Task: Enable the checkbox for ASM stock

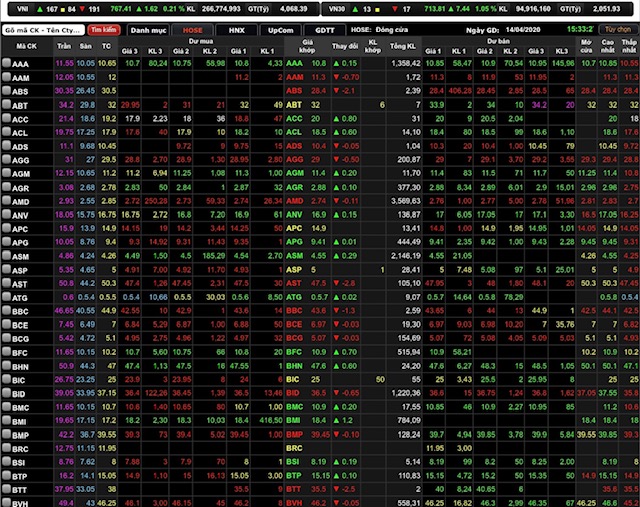Action: click(6, 256)
